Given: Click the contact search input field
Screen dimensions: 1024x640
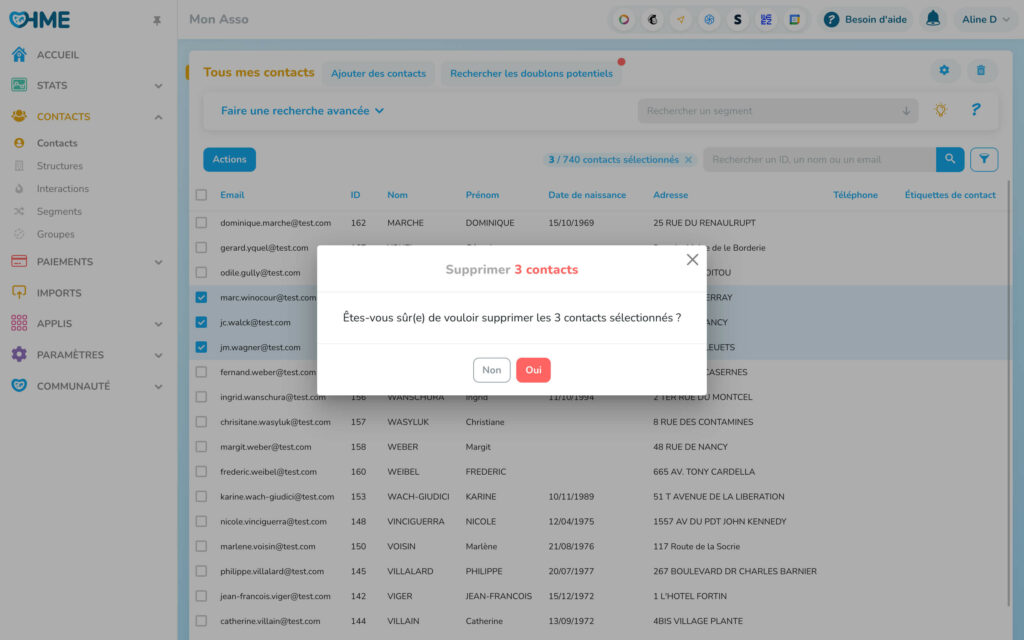Looking at the screenshot, I should pos(820,159).
